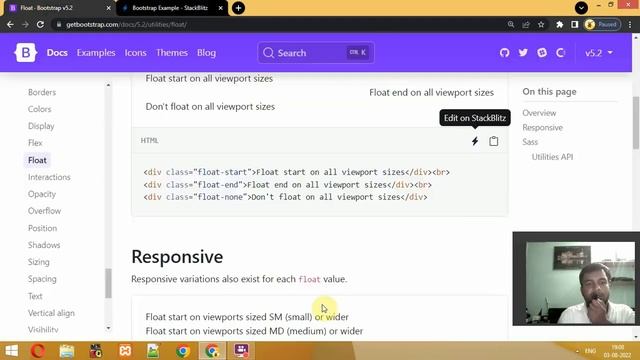The width and height of the screenshot is (640, 360).
Task: Open the Slack icon link
Action: tap(542, 53)
